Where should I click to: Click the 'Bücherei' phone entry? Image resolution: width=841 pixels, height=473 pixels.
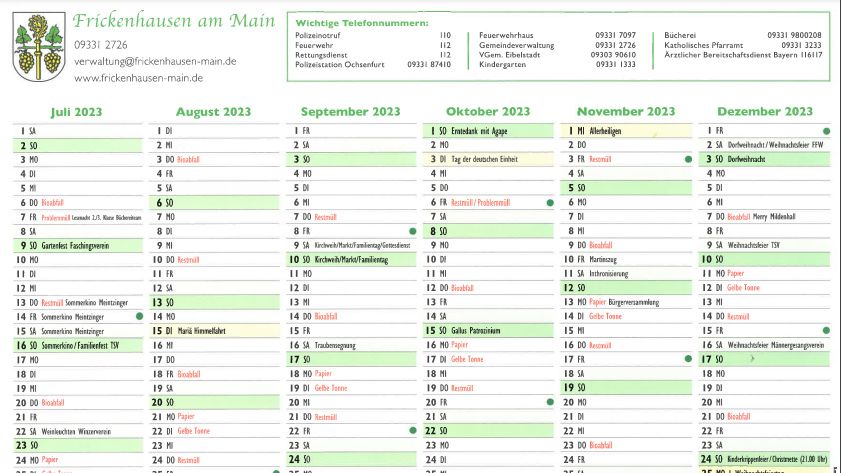(x=680, y=35)
